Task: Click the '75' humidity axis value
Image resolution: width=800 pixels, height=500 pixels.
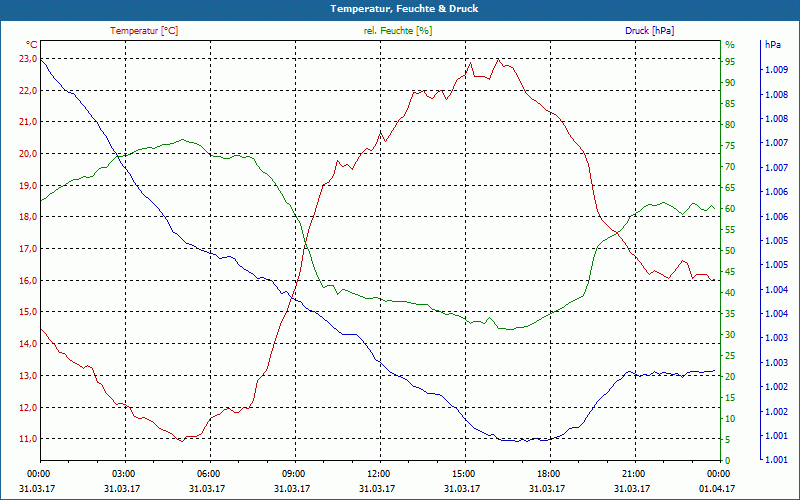Action: [730, 145]
